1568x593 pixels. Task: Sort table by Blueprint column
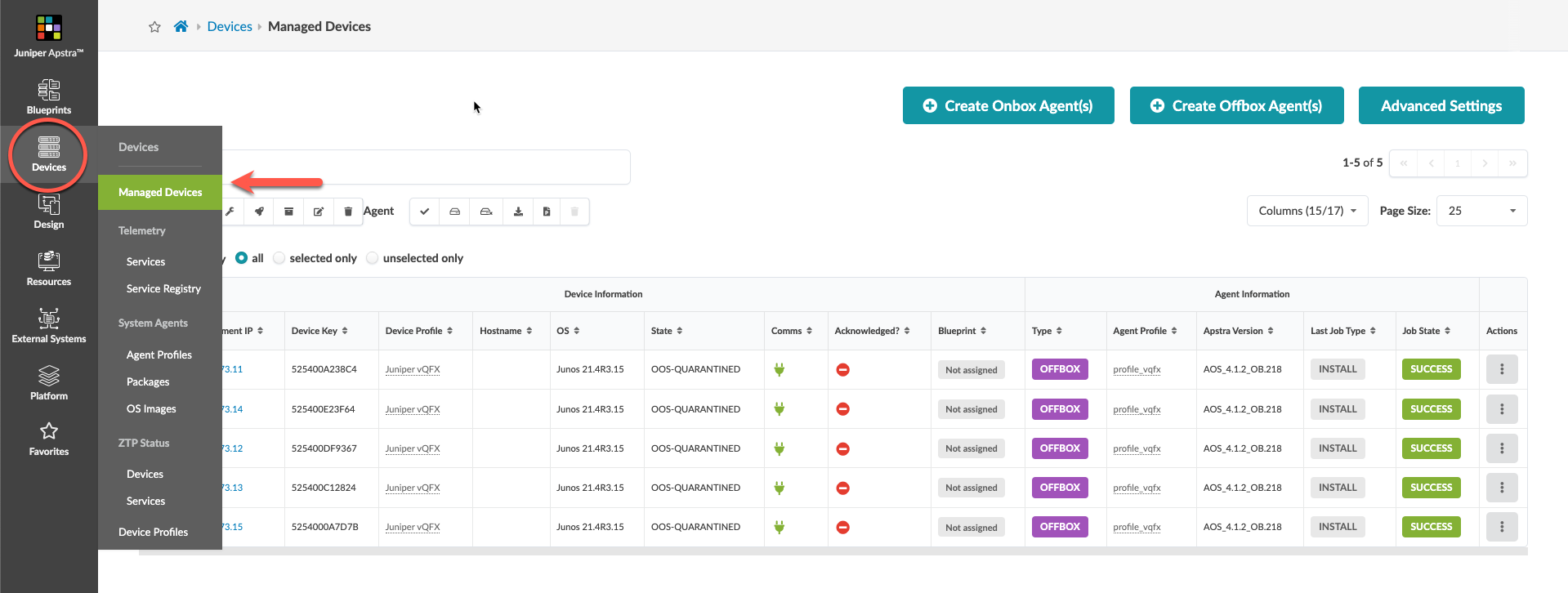tap(963, 331)
